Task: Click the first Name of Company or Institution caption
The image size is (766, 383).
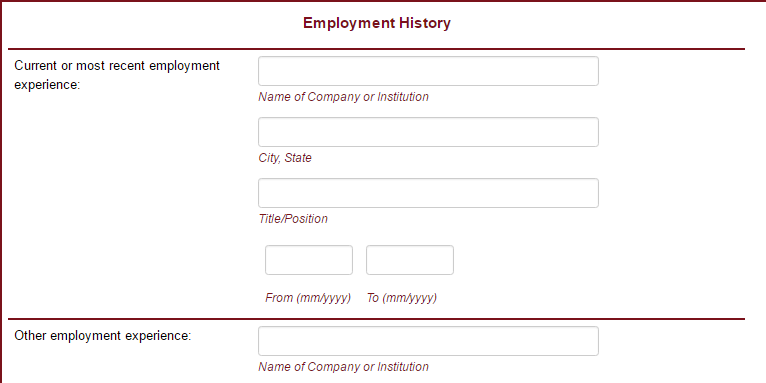Action: coord(343,97)
